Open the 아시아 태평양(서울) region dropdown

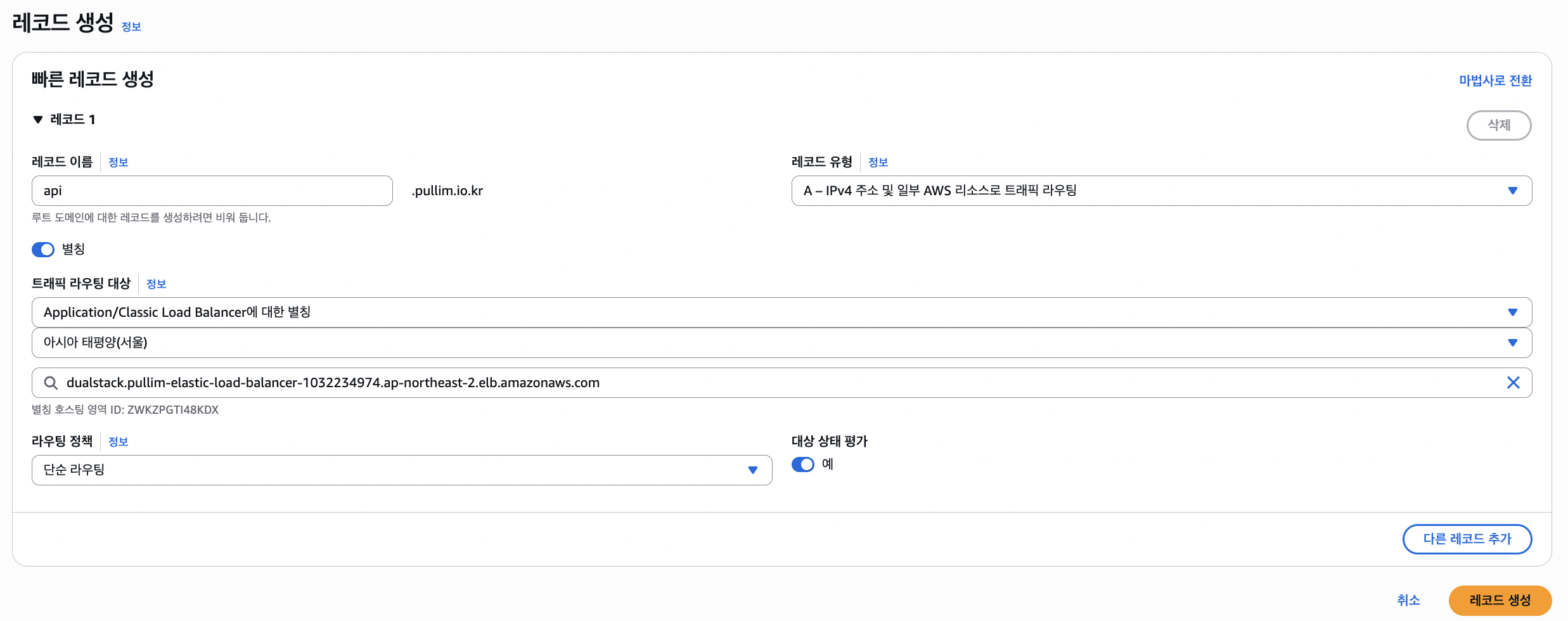coord(781,343)
